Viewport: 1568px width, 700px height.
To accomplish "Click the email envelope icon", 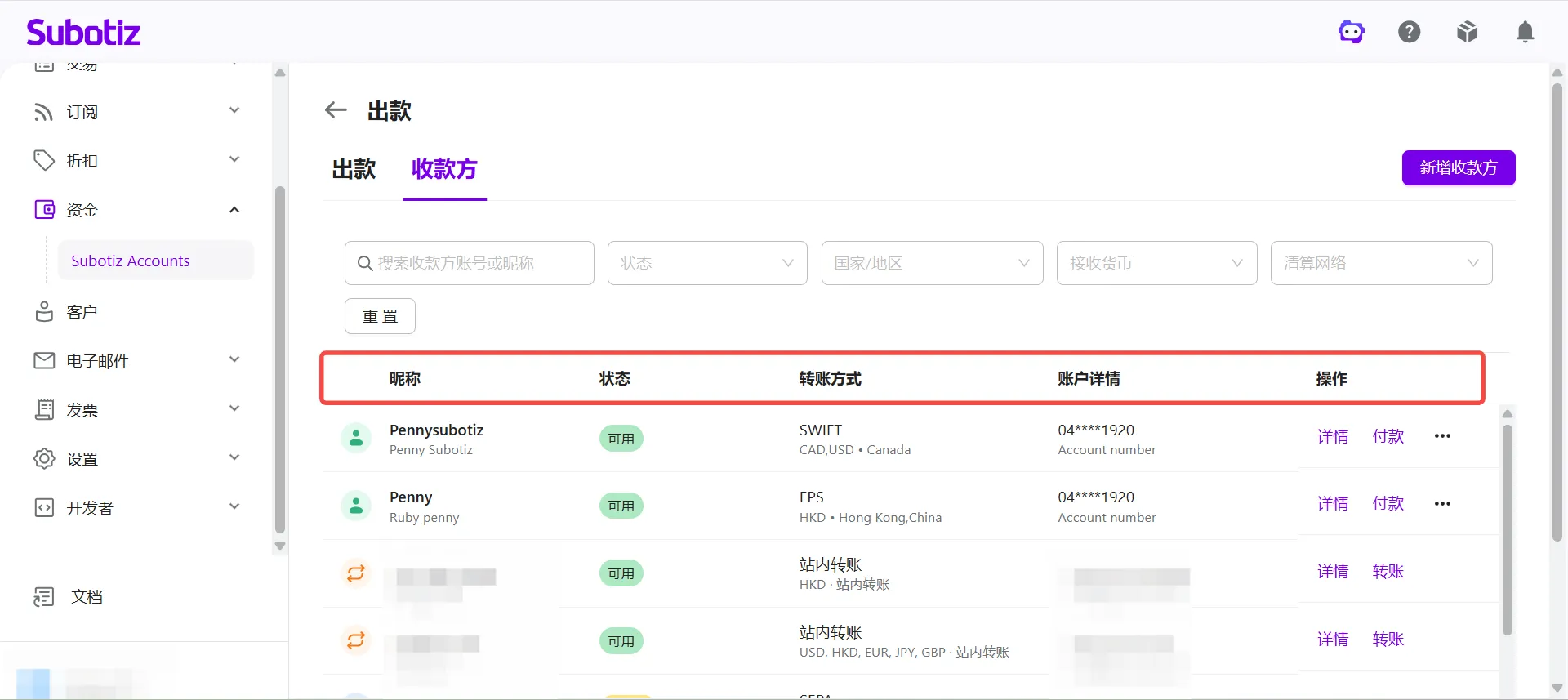I will point(44,360).
